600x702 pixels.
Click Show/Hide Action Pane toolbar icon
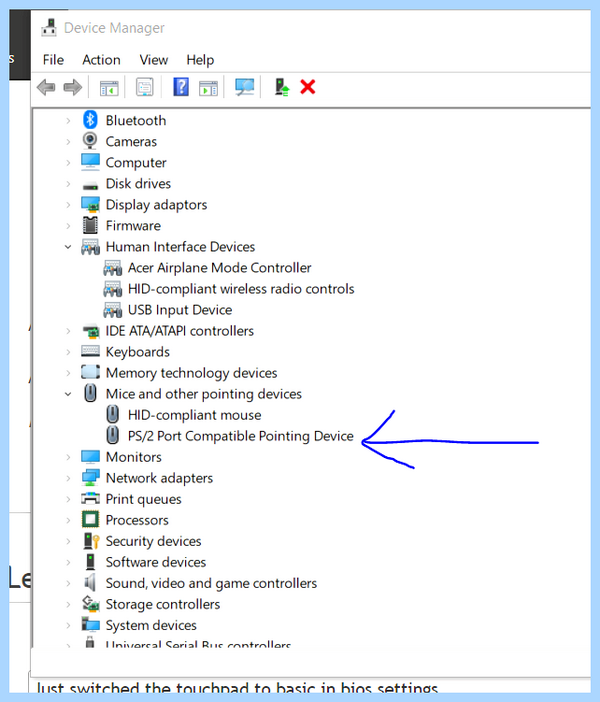pos(208,87)
